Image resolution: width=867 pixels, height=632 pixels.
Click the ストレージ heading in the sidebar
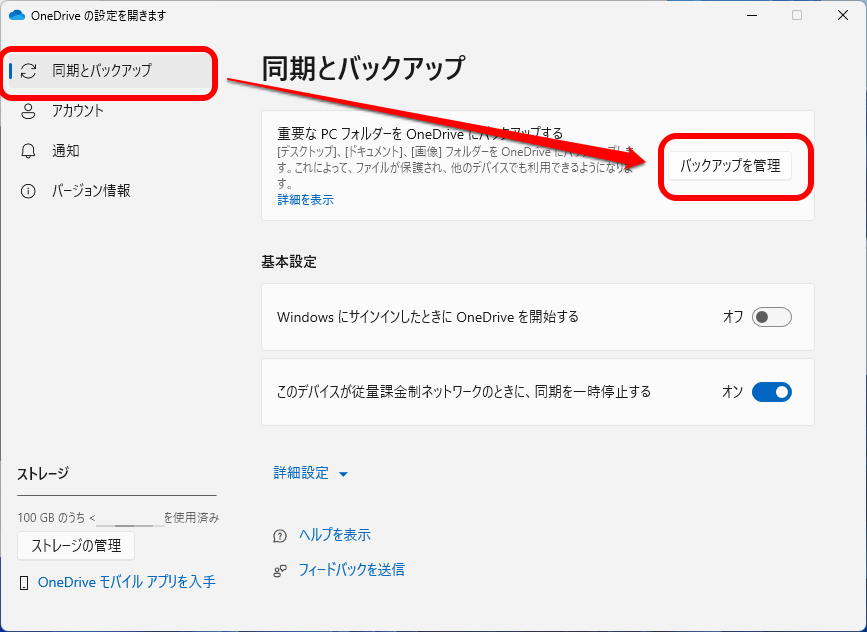click(43, 474)
